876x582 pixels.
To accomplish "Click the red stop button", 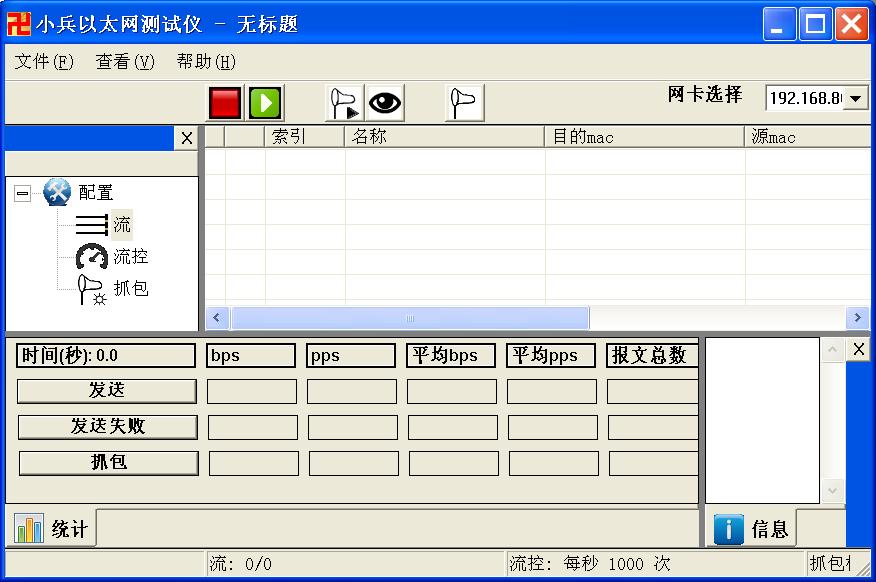I will 225,103.
